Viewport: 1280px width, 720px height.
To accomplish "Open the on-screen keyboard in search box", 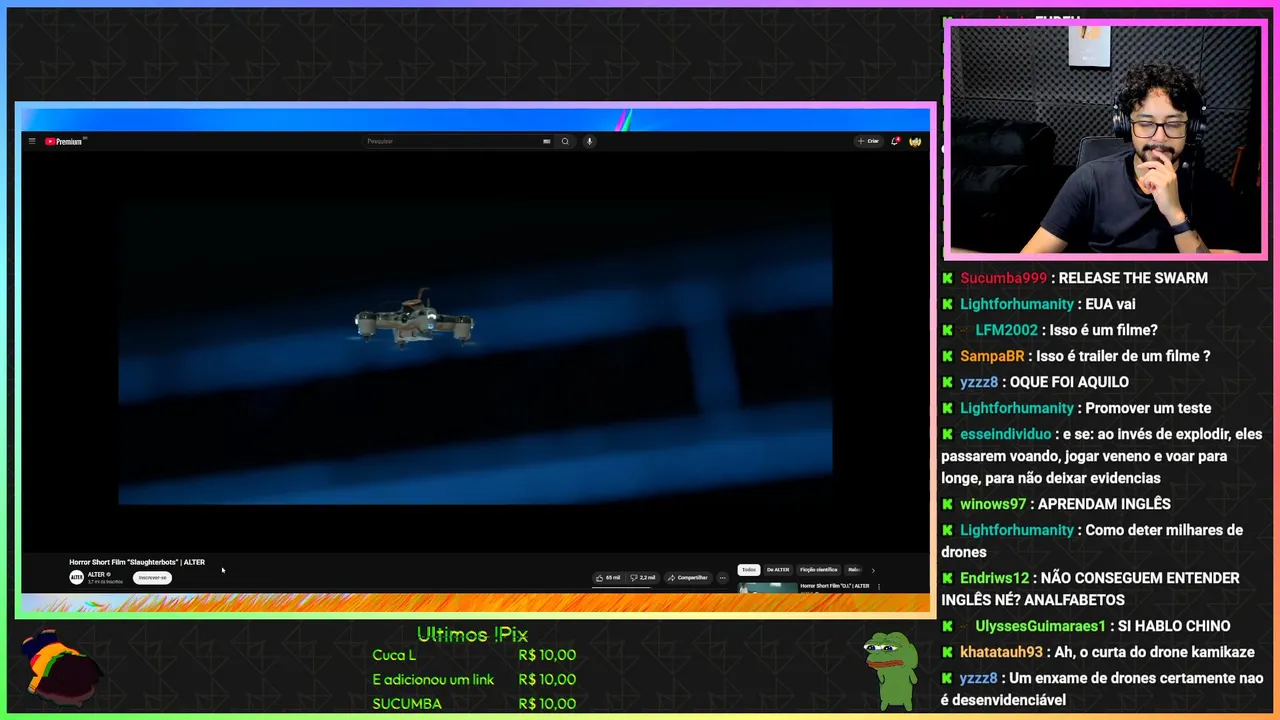I will (x=547, y=141).
